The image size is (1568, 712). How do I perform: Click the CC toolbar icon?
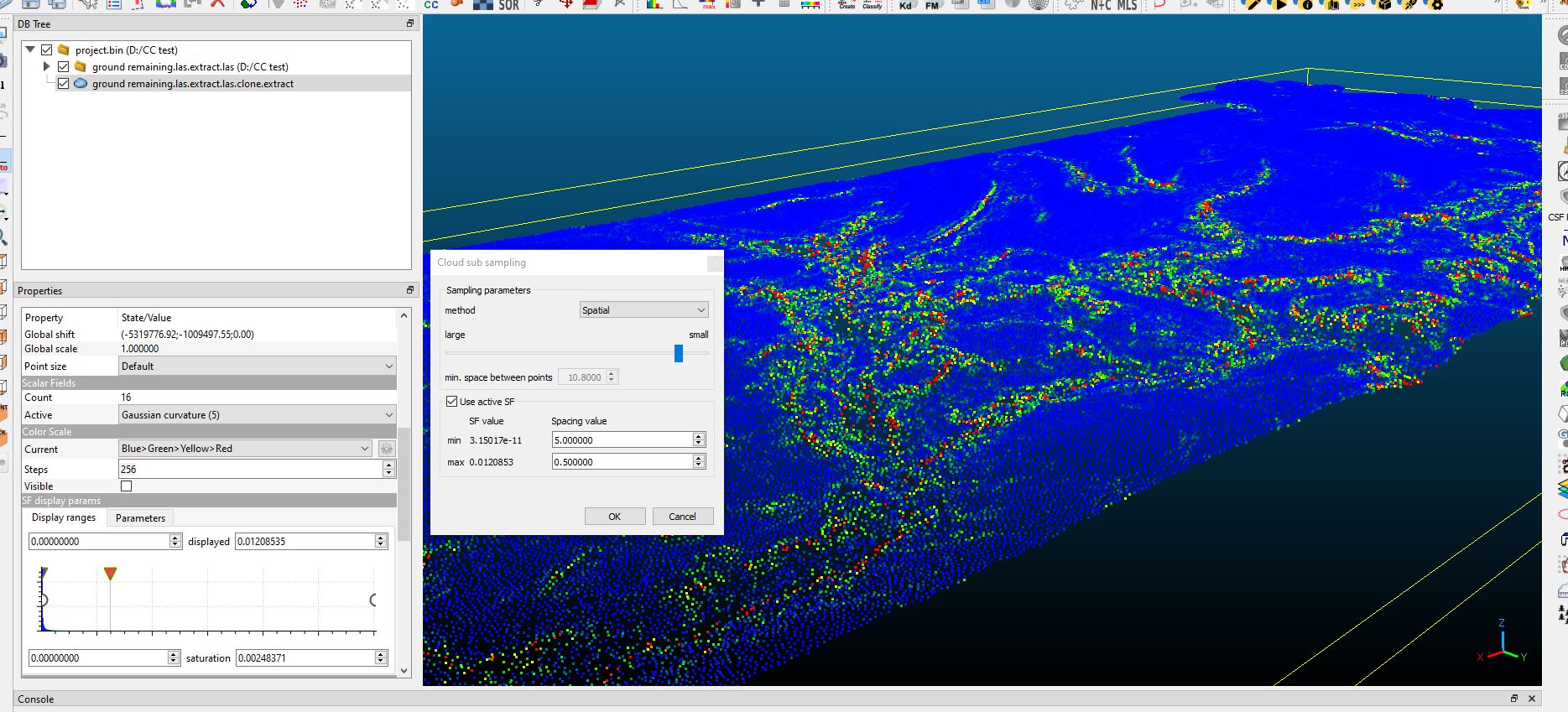[431, 5]
